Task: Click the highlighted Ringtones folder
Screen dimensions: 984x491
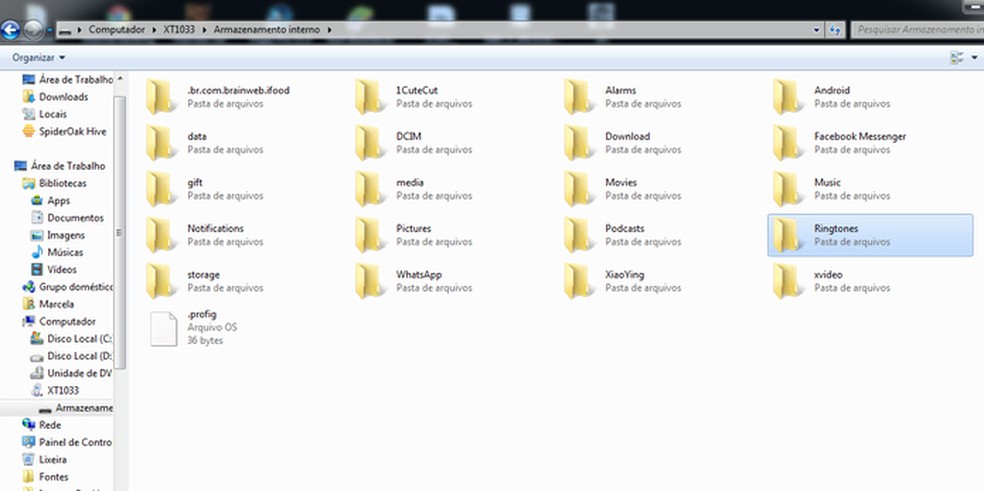Action: tap(870, 235)
